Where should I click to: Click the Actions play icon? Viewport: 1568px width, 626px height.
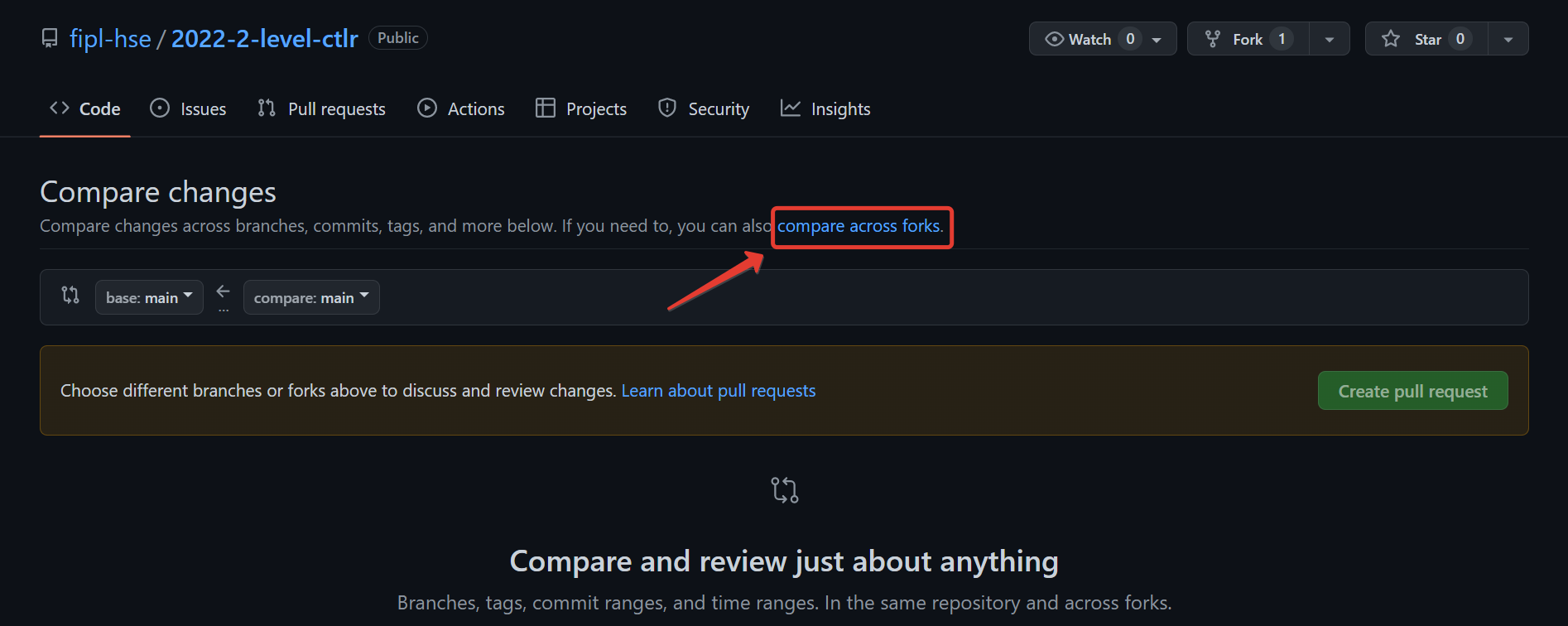pos(427,108)
